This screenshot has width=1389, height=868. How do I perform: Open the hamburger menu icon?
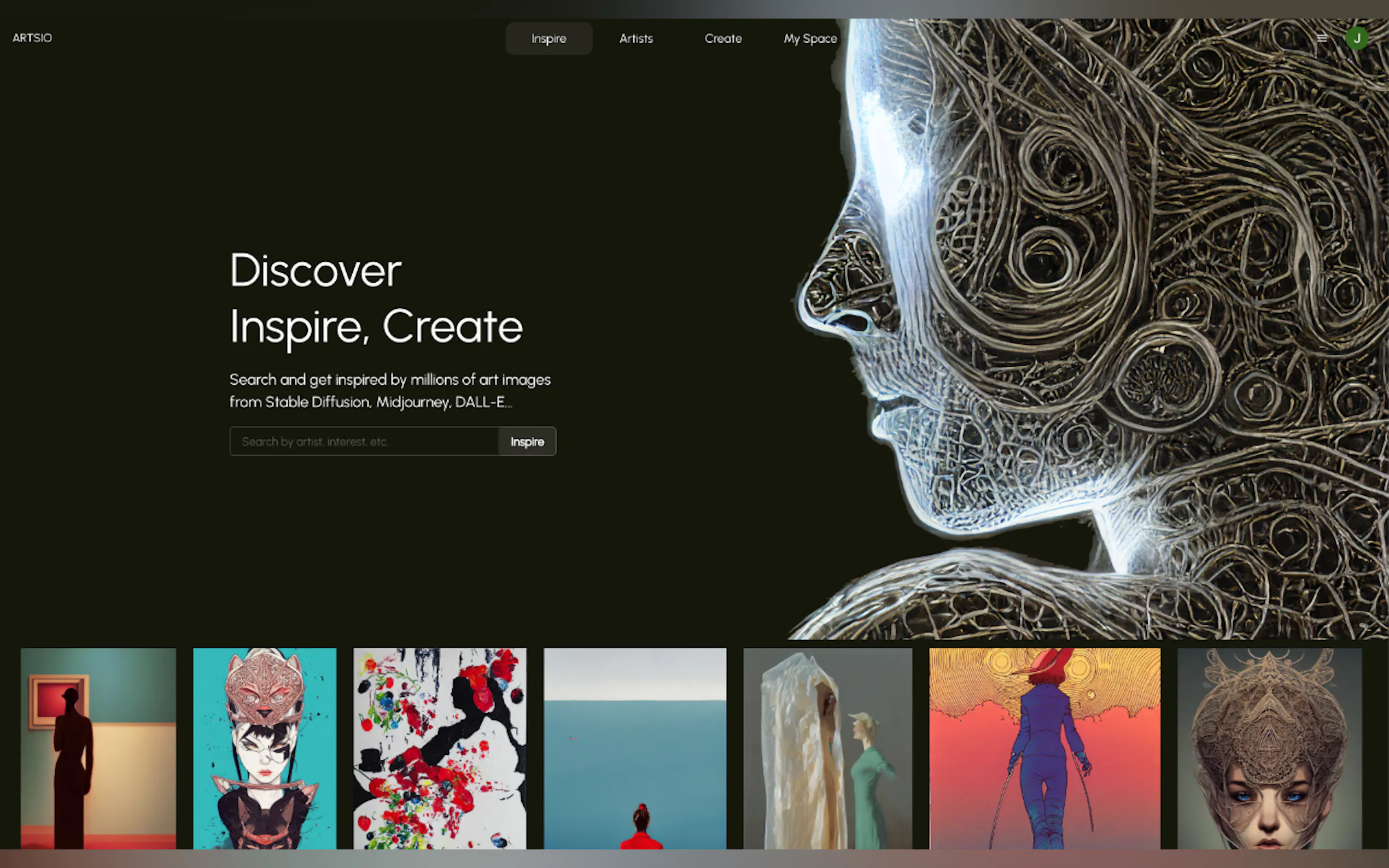(x=1321, y=38)
